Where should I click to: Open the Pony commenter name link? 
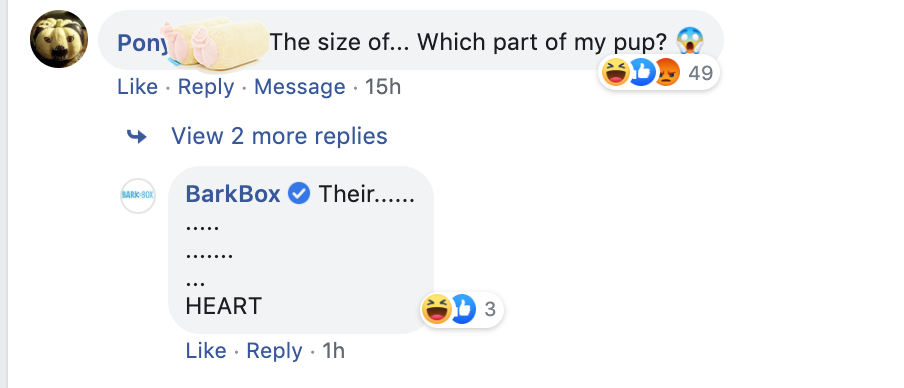[x=142, y=43]
